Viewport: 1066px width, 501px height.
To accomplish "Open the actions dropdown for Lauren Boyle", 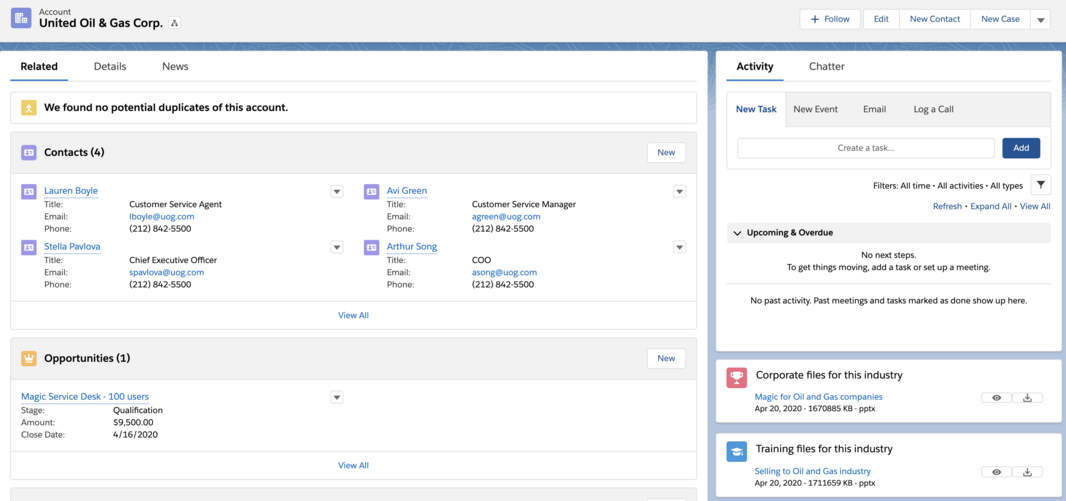I will click(x=337, y=192).
